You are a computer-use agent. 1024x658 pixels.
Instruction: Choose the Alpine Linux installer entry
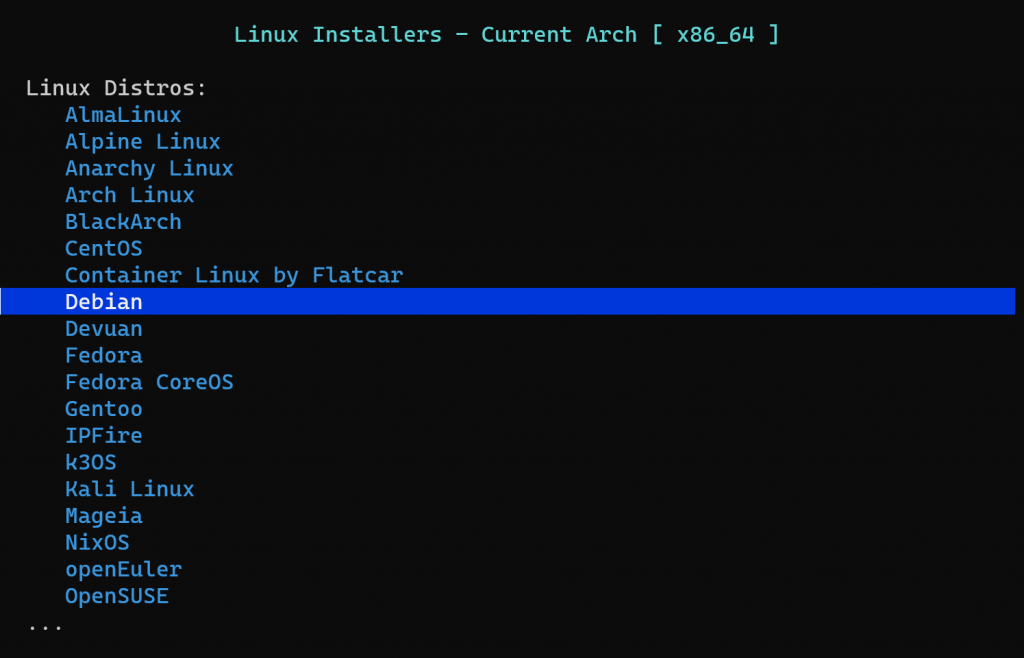[x=142, y=142]
